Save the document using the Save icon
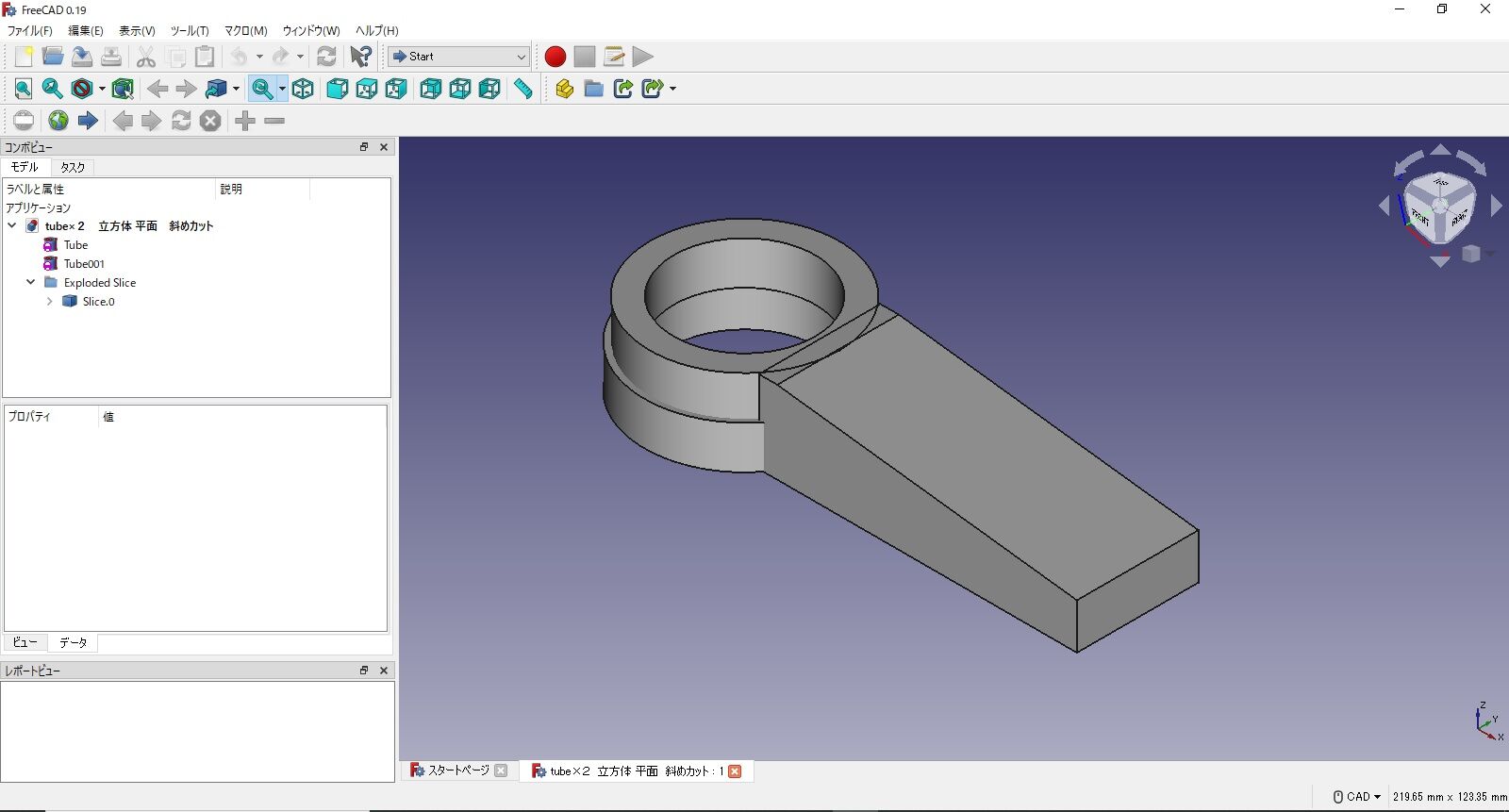Screen dimensions: 1509x812 (x=82, y=57)
